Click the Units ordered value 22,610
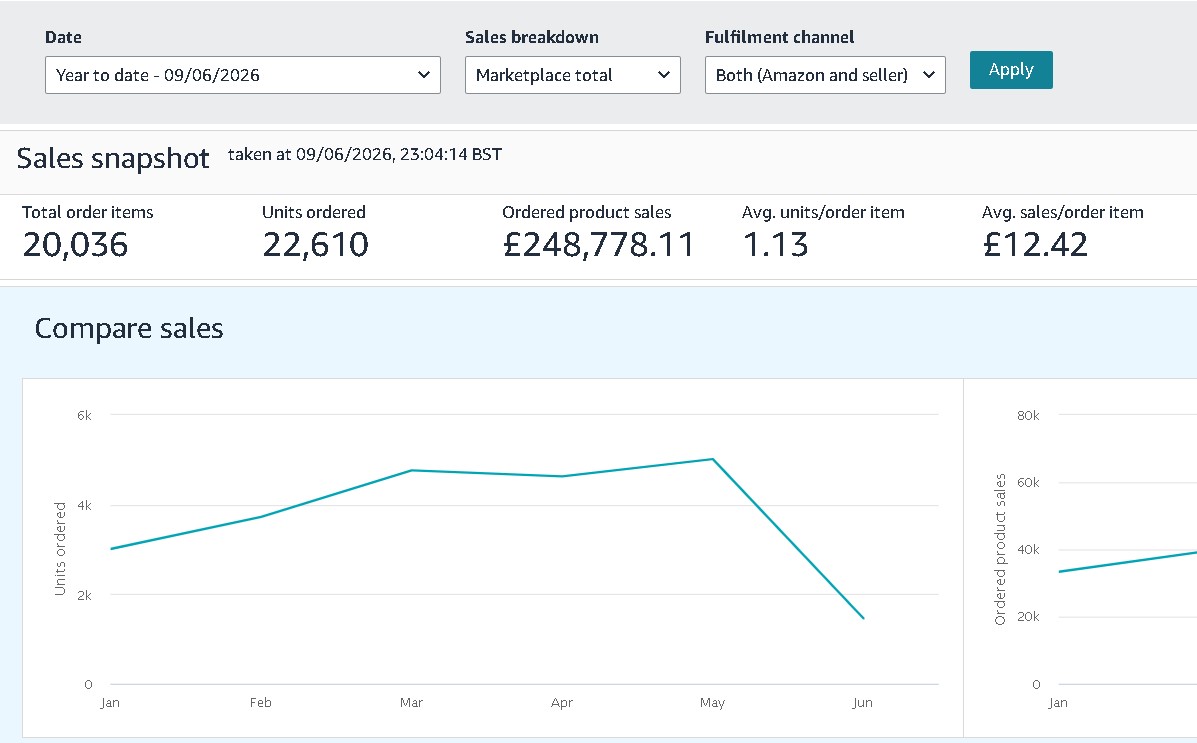Viewport: 1197px width, 743px height. [315, 244]
